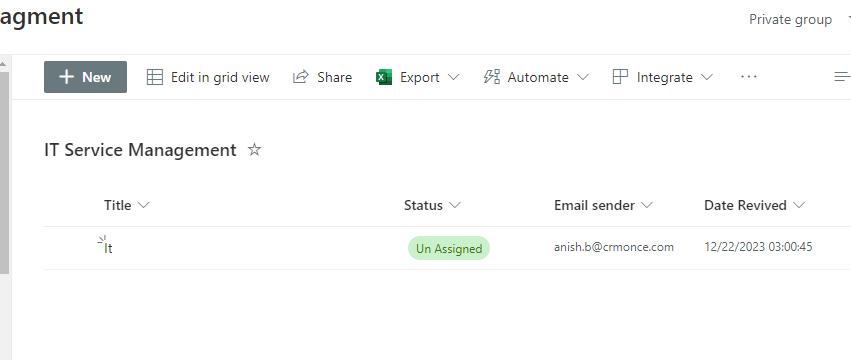Click the Excel Export icon
The height and width of the screenshot is (360, 851).
(384, 77)
